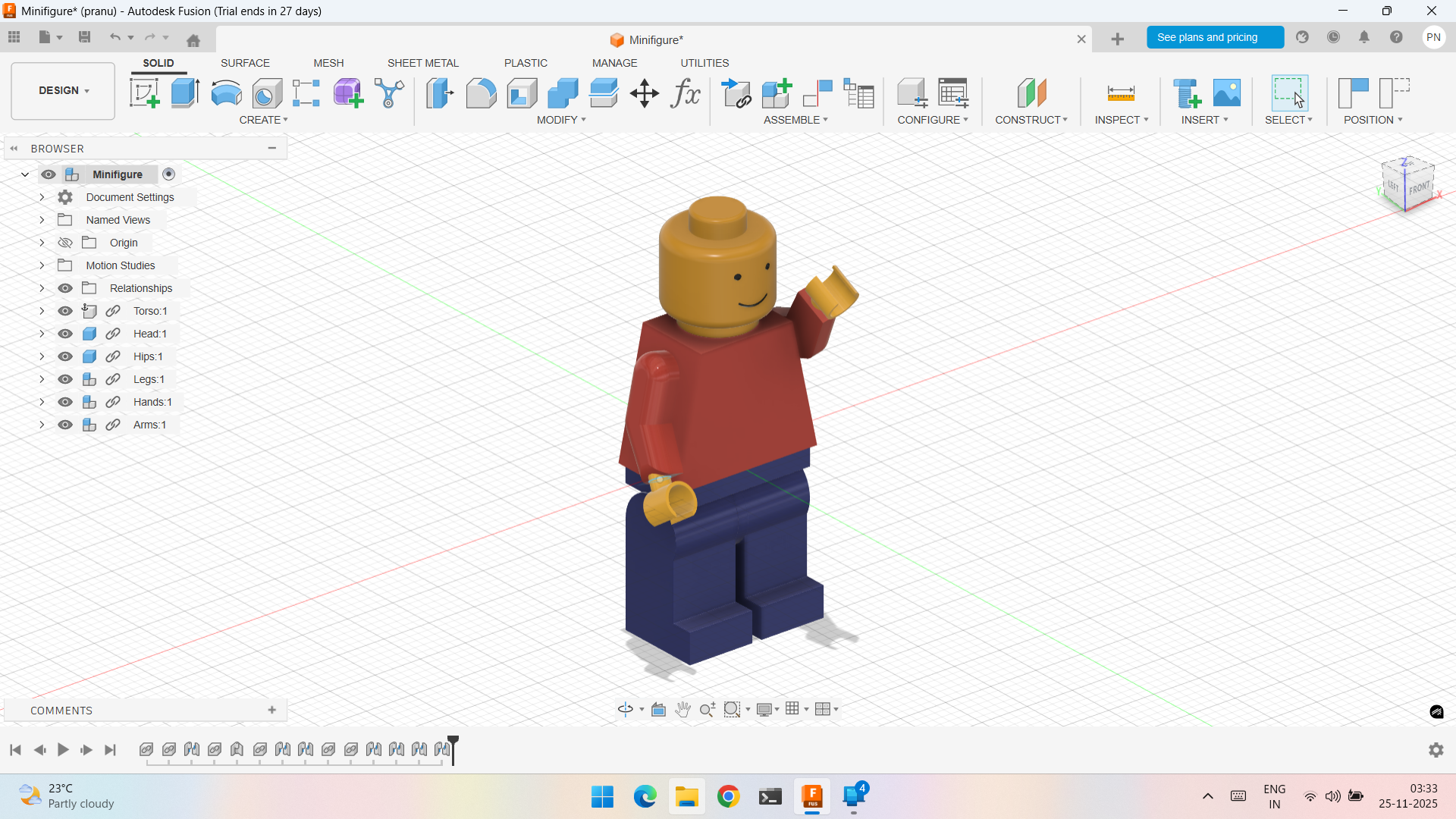
Task: Open the MODIFY dropdown menu
Action: [561, 120]
